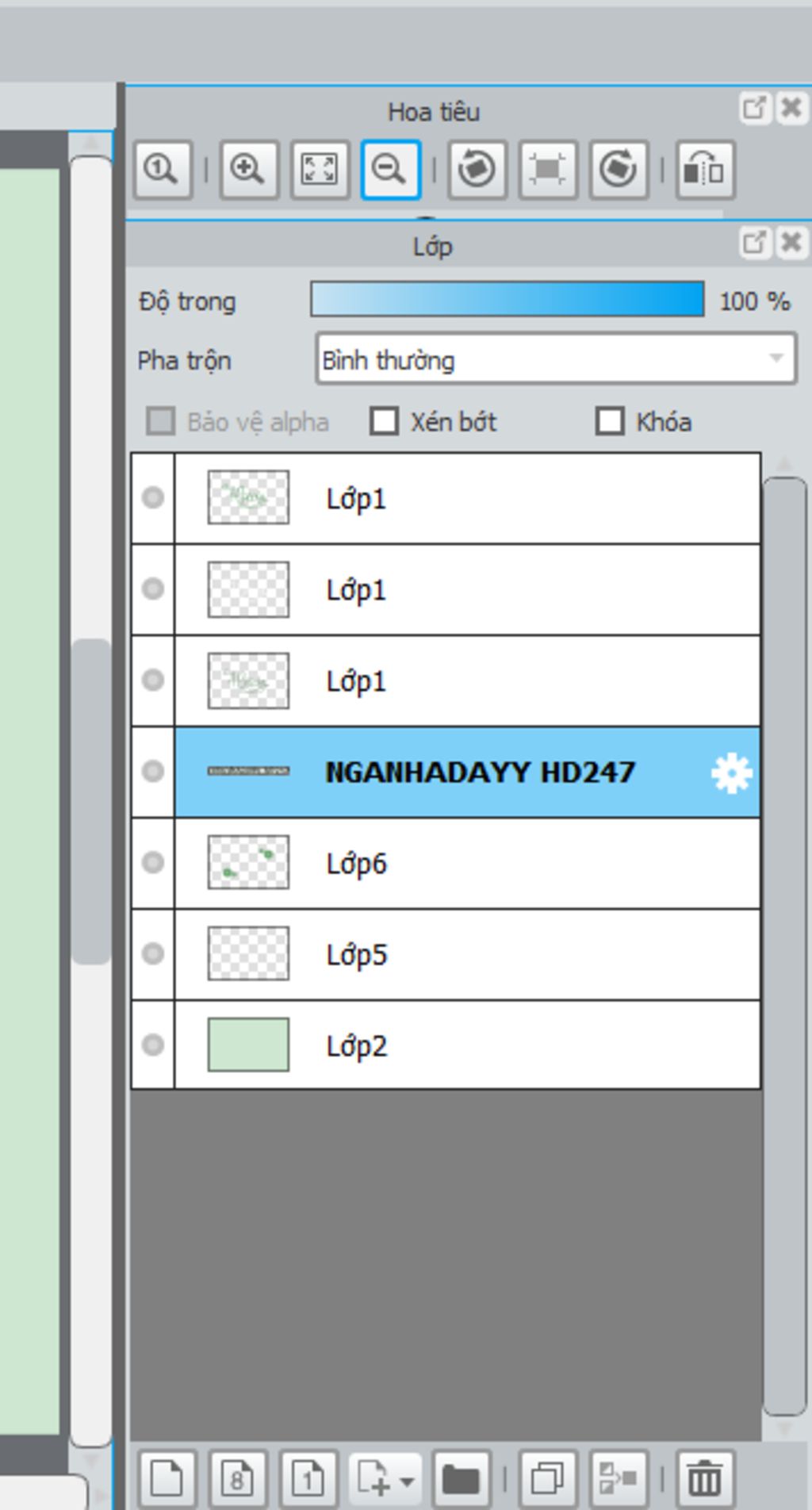The height and width of the screenshot is (1510, 812).
Task: Expand the add special layer dropdown arrow
Action: point(408,1481)
